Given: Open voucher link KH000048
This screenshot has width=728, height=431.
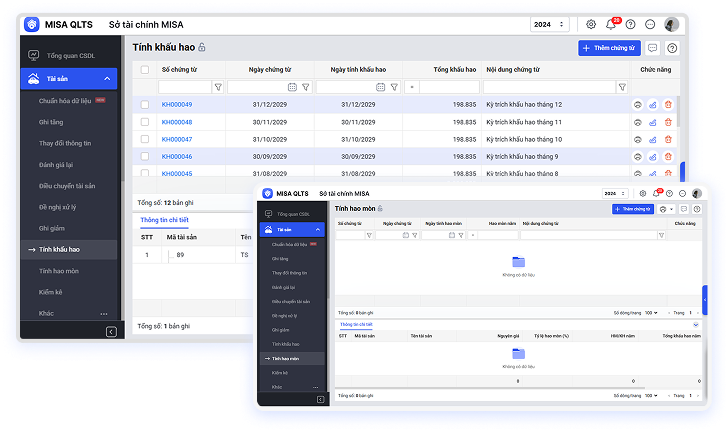Looking at the screenshot, I should click(x=176, y=122).
